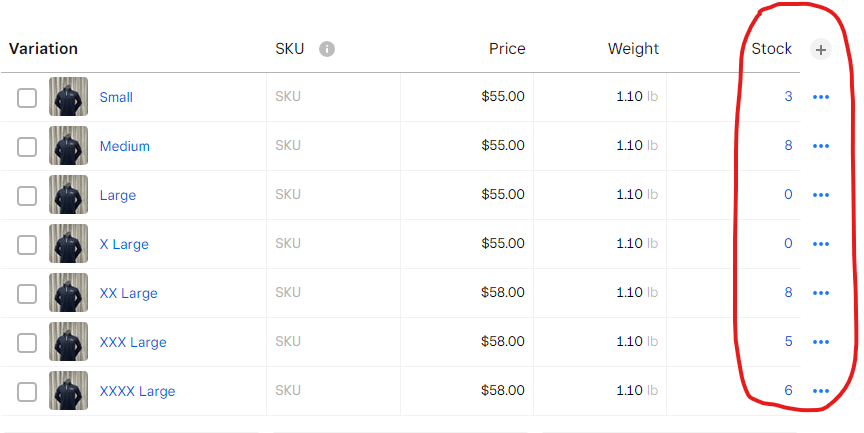Open the Medium variation link

click(125, 146)
